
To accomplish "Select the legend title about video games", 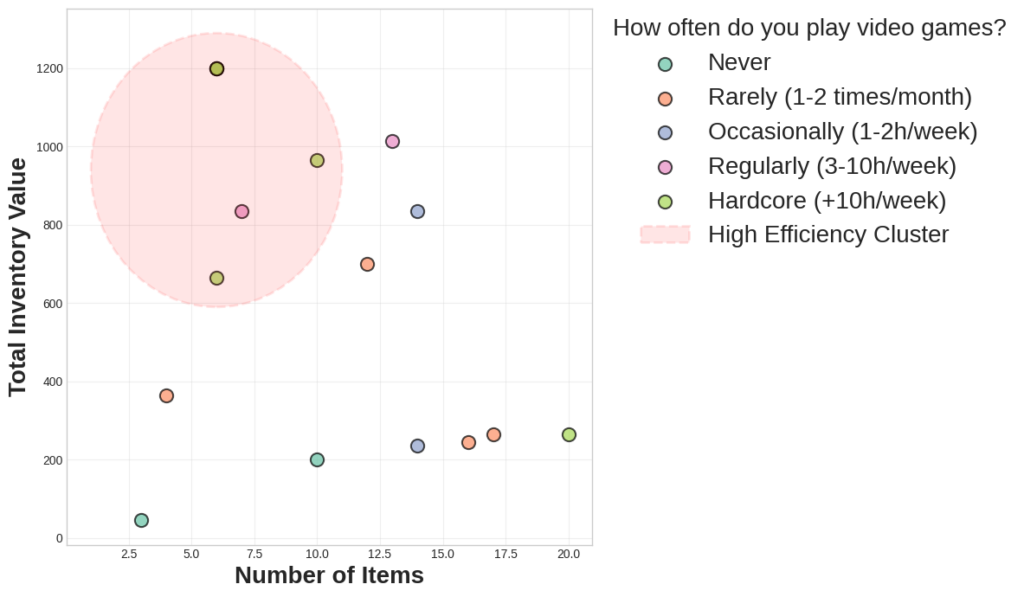I will pos(809,28).
